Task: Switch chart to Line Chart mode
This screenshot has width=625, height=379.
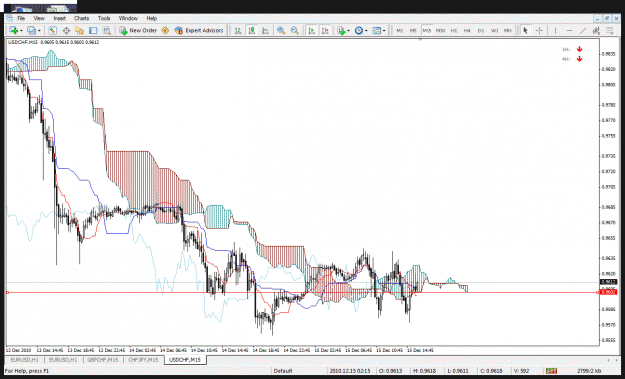Action: 265,30
